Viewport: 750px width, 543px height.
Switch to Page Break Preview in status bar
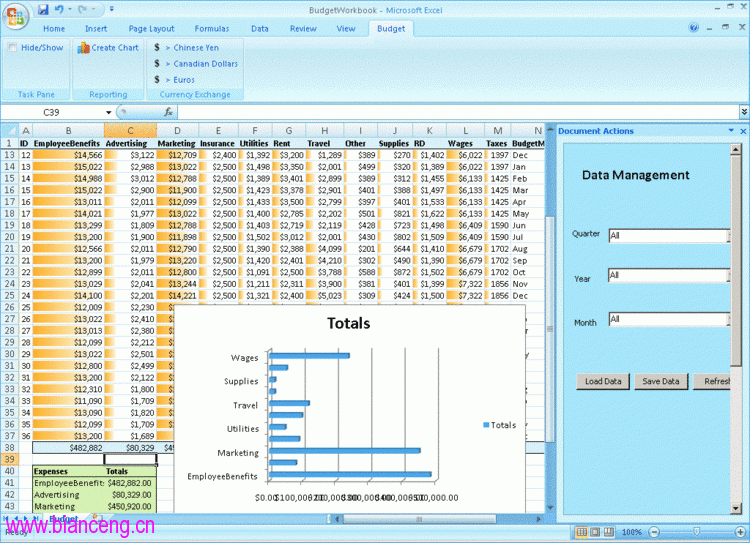pos(609,532)
